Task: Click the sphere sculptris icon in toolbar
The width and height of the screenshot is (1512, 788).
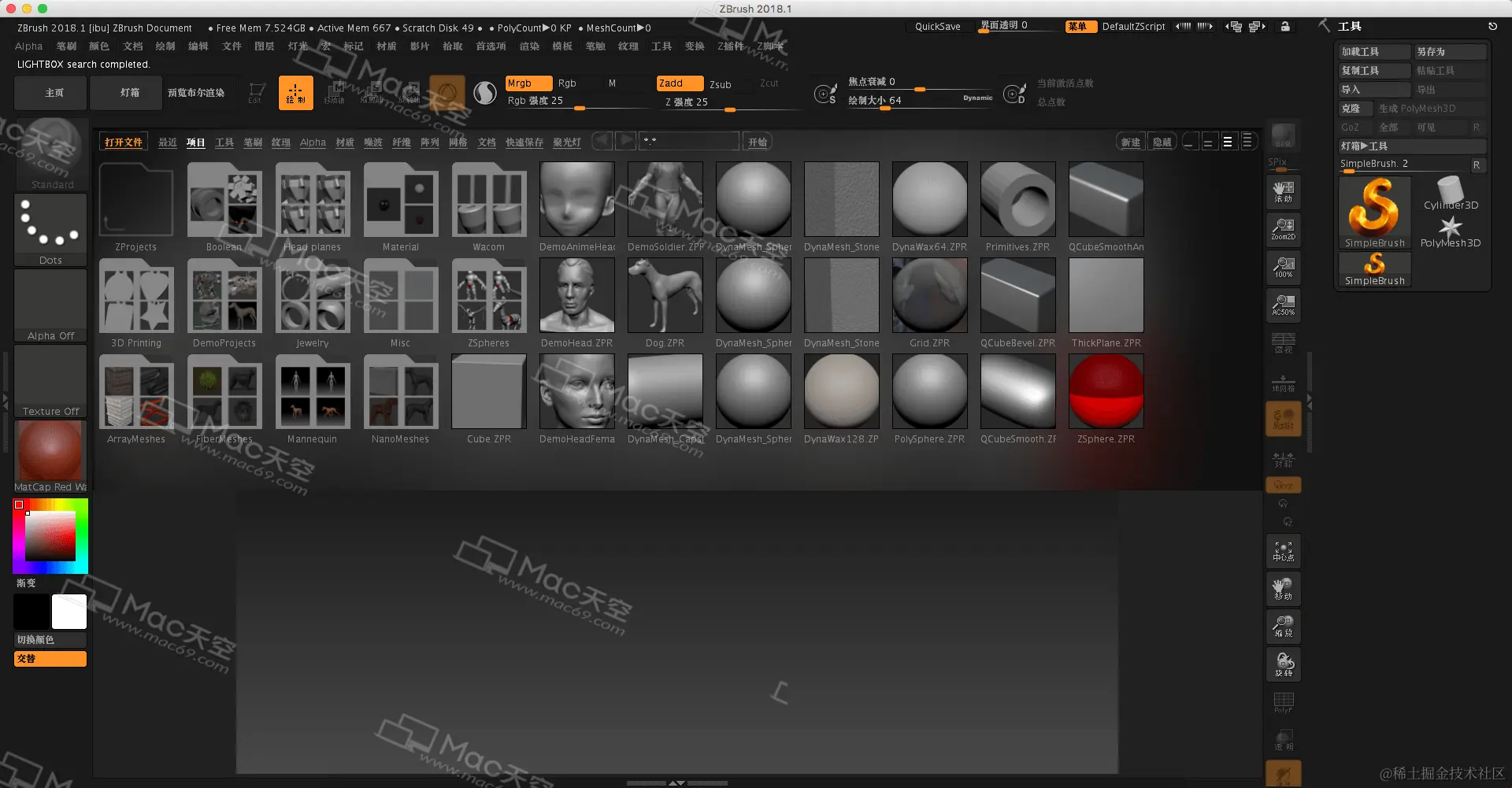Action: pos(447,93)
